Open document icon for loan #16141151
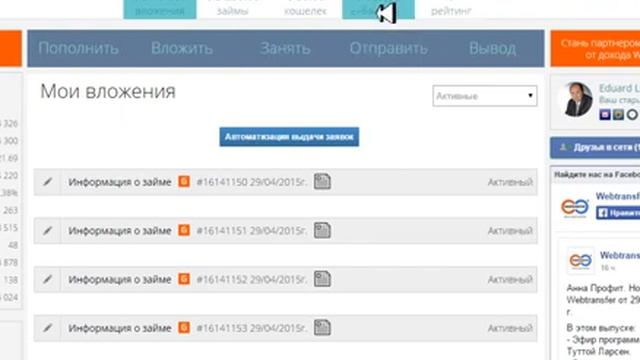 [322, 230]
